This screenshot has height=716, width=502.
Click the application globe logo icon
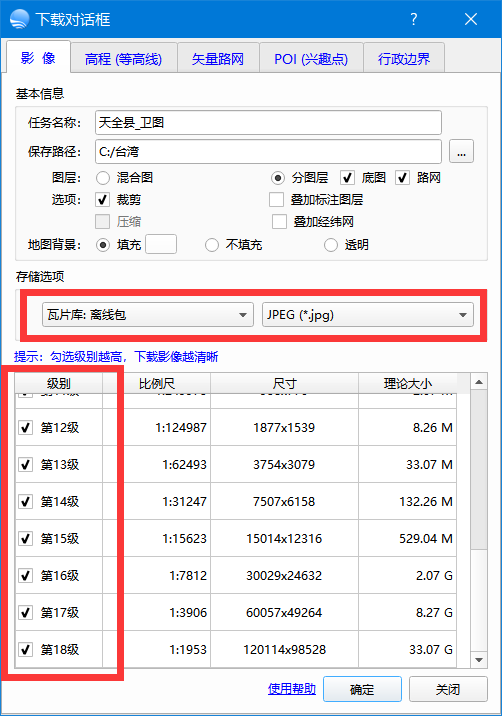click(19, 19)
